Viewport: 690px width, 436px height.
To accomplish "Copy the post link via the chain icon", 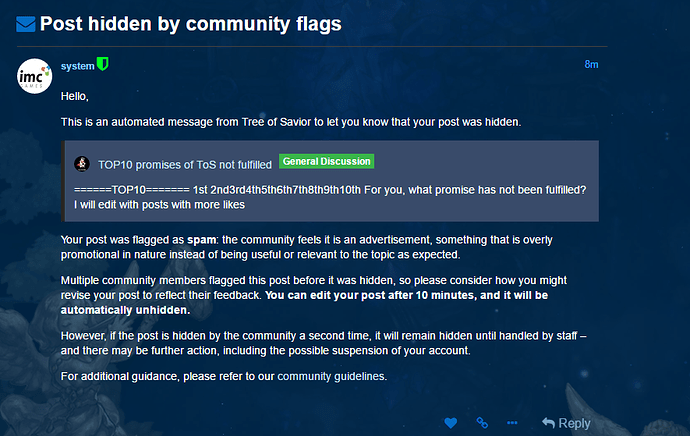I will click(x=482, y=423).
